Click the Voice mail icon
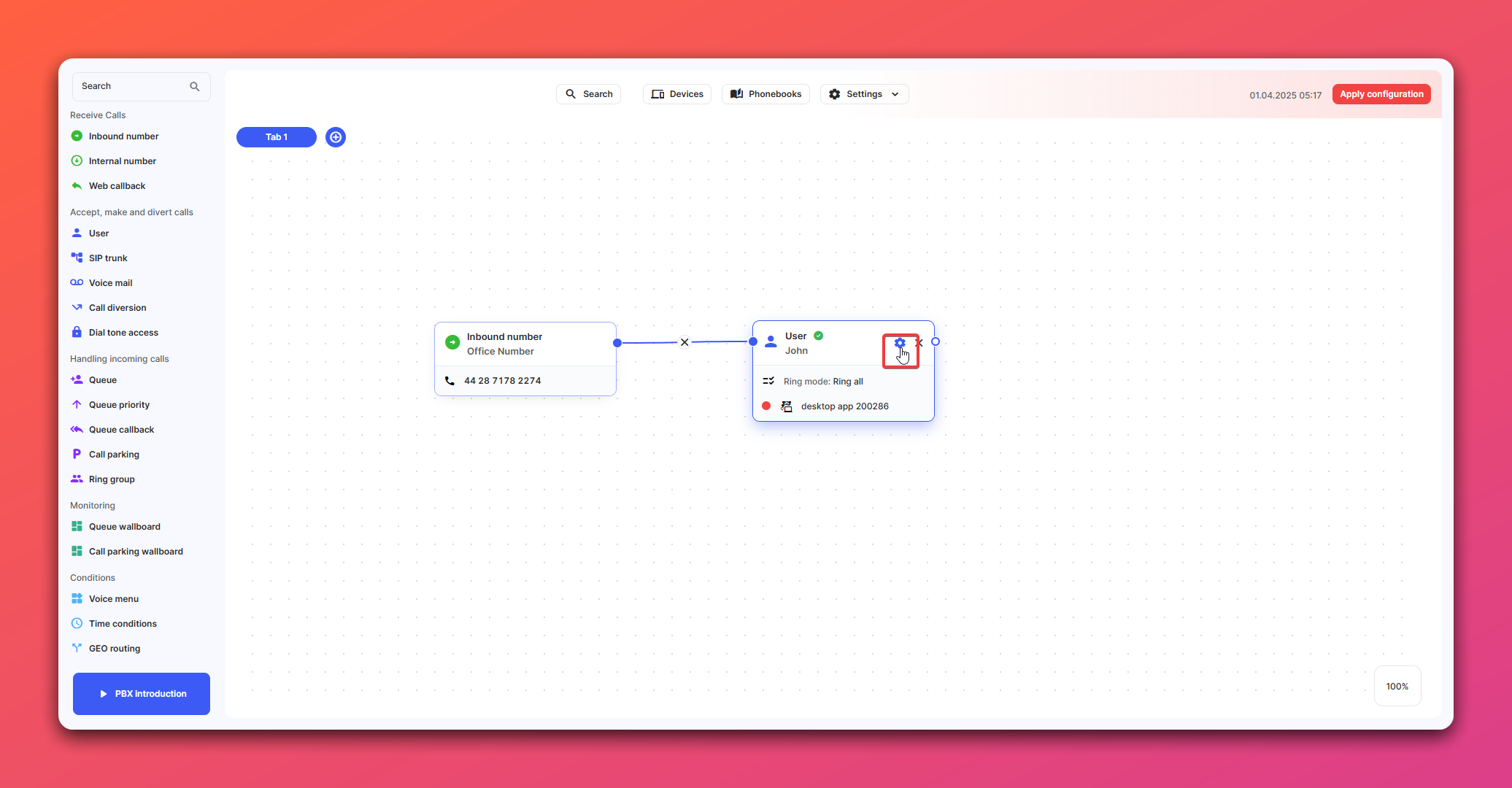 [x=77, y=282]
